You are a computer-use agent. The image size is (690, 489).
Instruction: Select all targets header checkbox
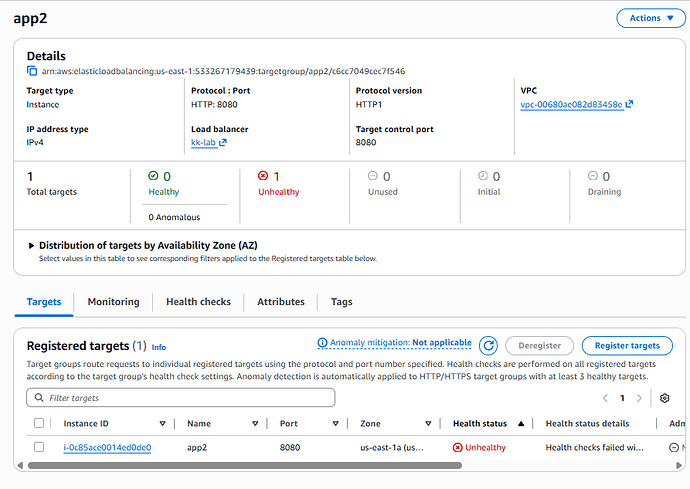point(39,424)
